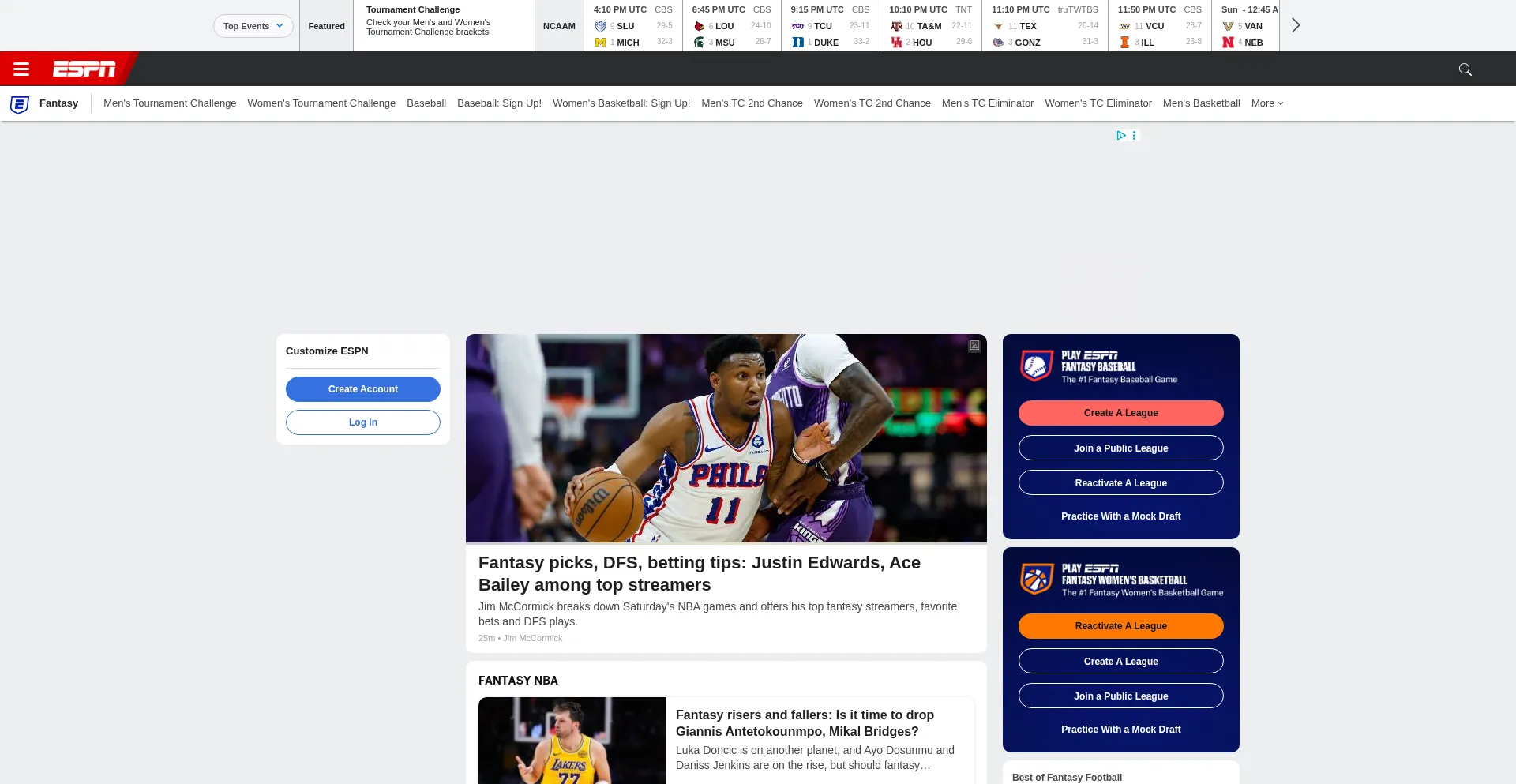Screen dimensions: 1516x784
Task: Open Baseball nav item
Action: 426,103
